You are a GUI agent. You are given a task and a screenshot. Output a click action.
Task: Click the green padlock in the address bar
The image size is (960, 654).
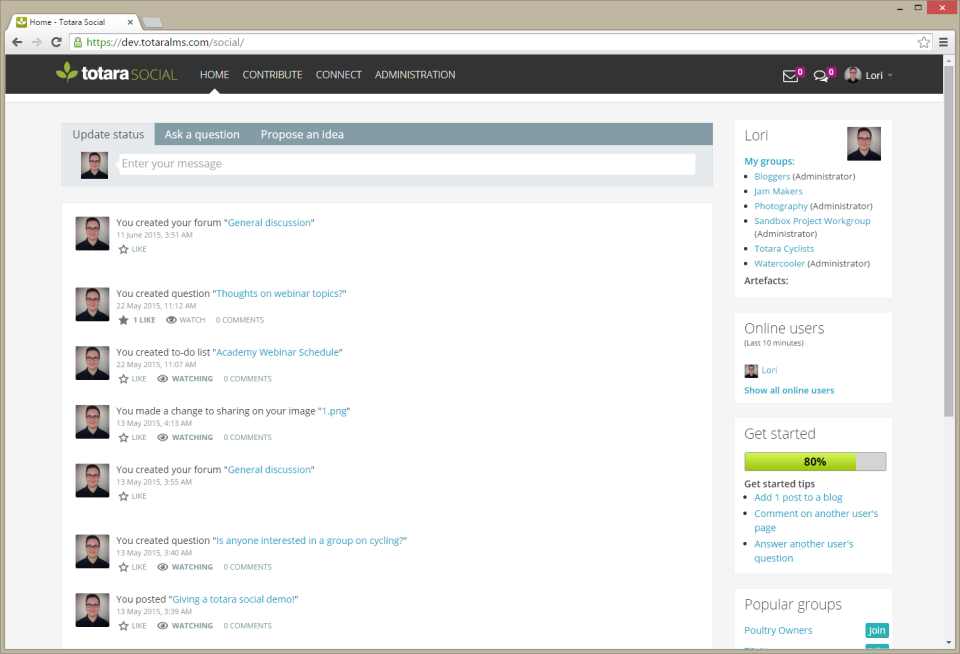tap(78, 42)
